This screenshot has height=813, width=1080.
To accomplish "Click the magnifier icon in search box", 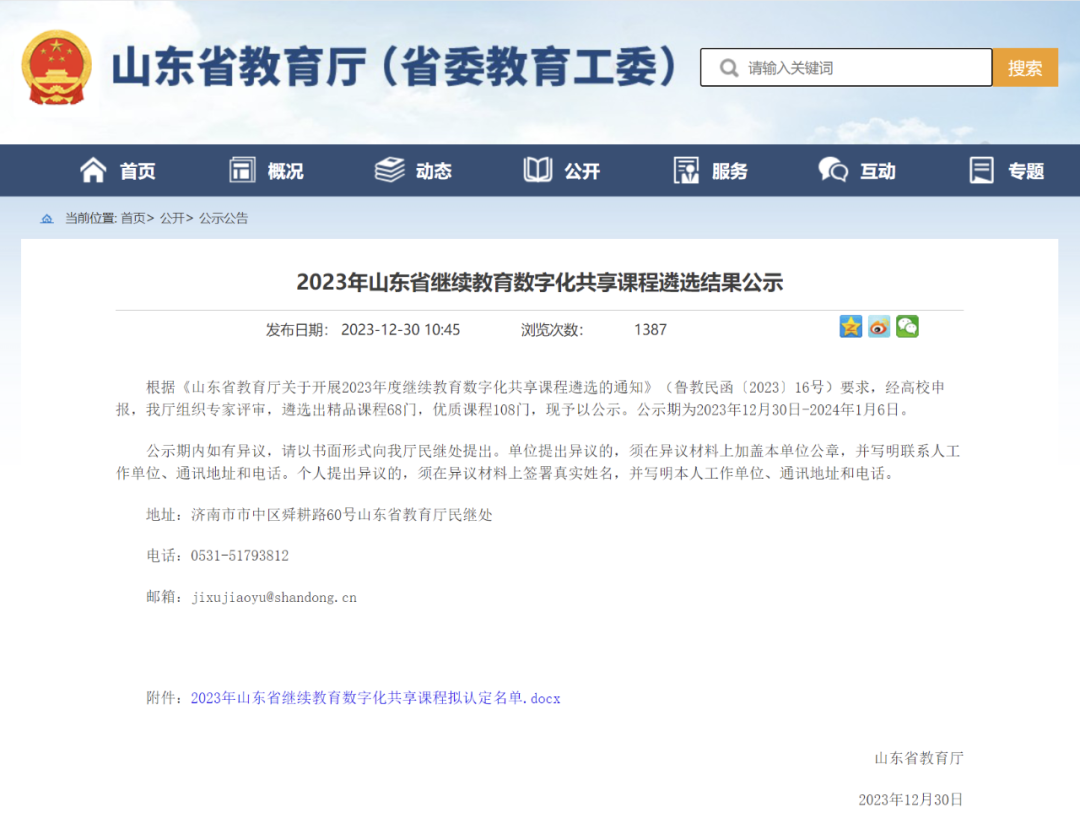I will [x=724, y=68].
